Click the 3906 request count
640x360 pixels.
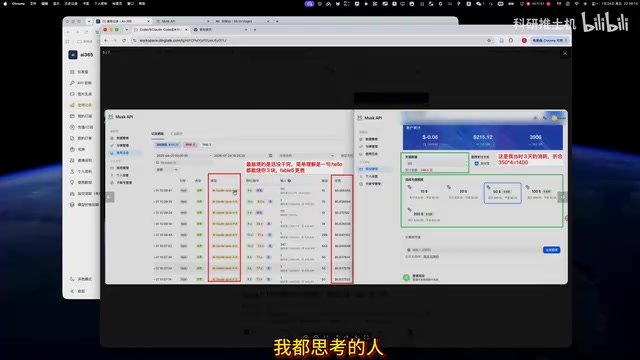536,137
